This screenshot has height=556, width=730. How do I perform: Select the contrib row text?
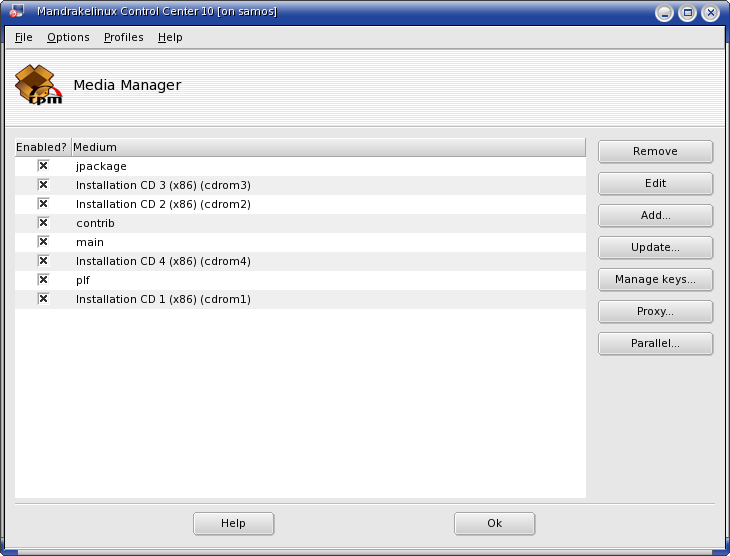(x=95, y=223)
